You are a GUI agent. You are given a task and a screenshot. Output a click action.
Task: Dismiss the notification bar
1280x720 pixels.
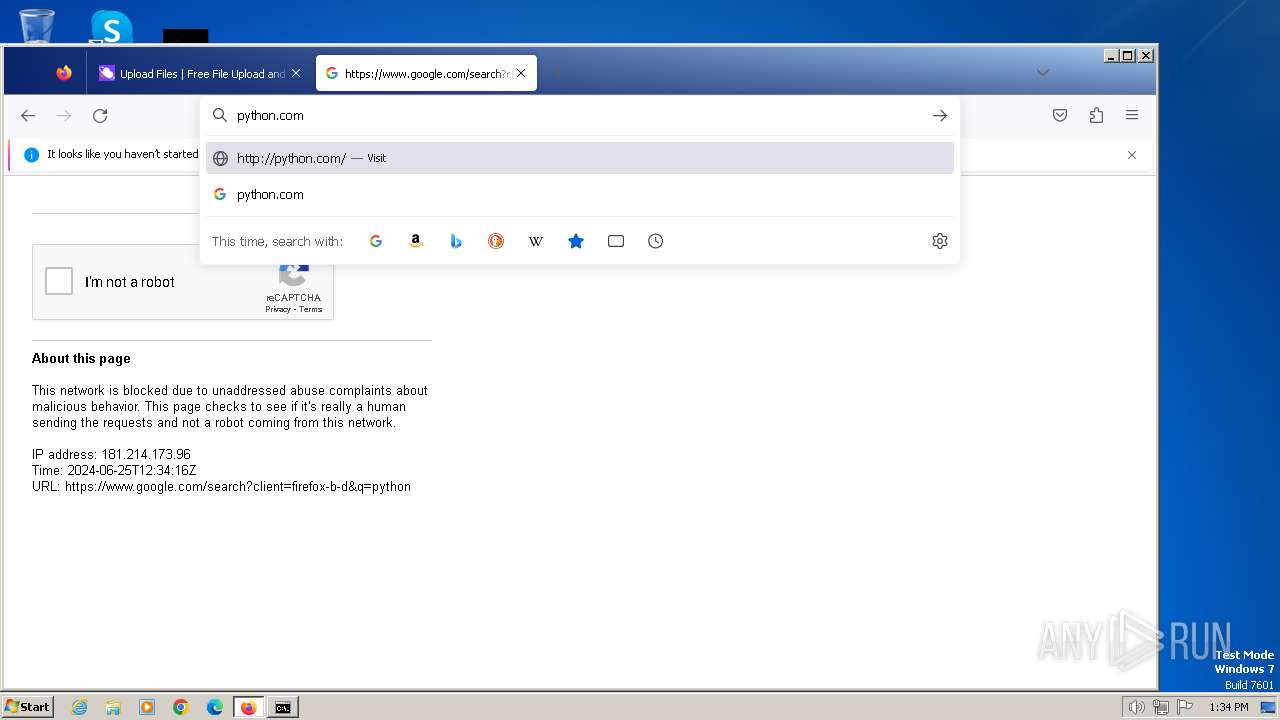point(1132,155)
